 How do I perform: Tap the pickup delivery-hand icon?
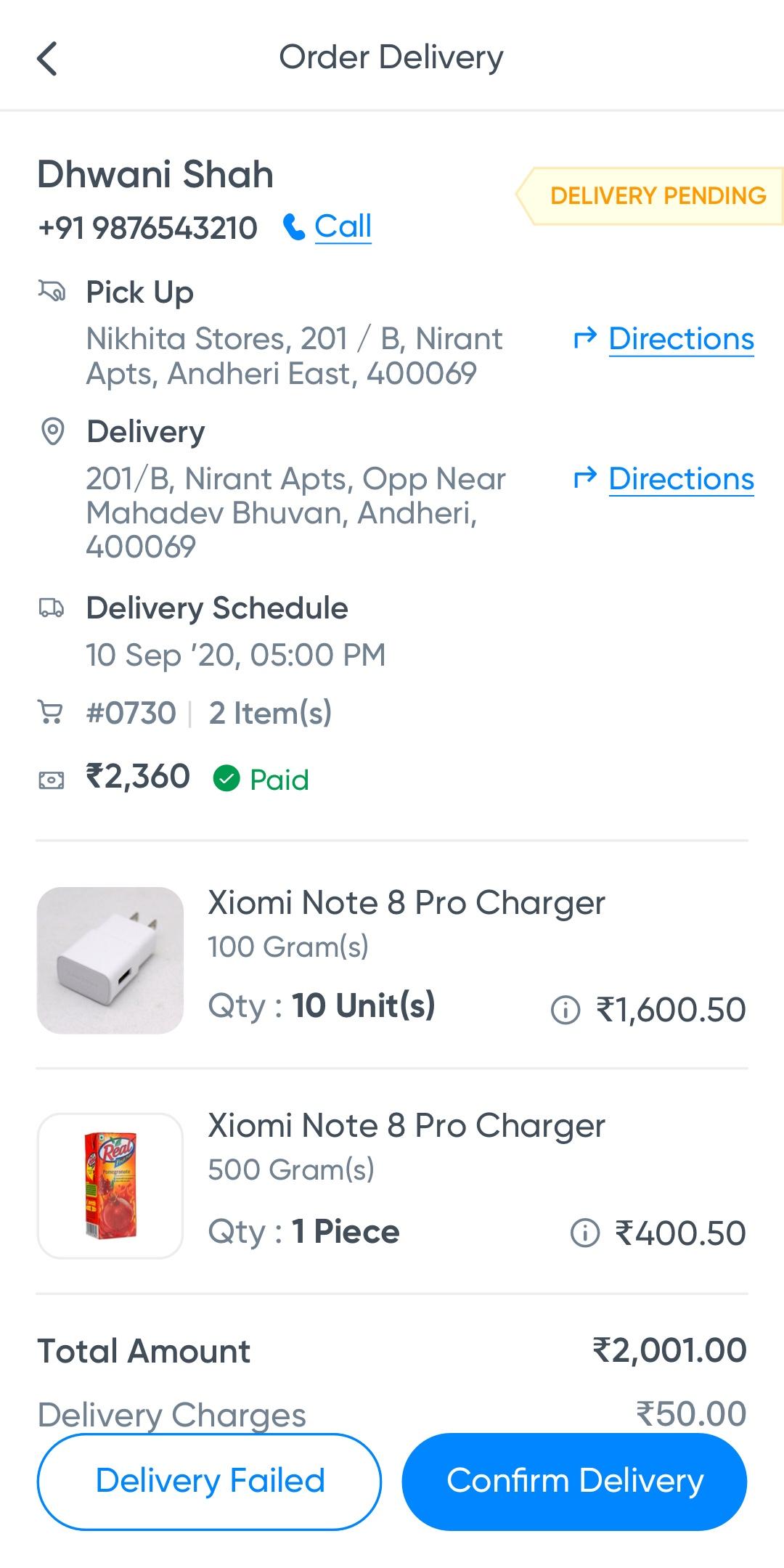(x=52, y=292)
